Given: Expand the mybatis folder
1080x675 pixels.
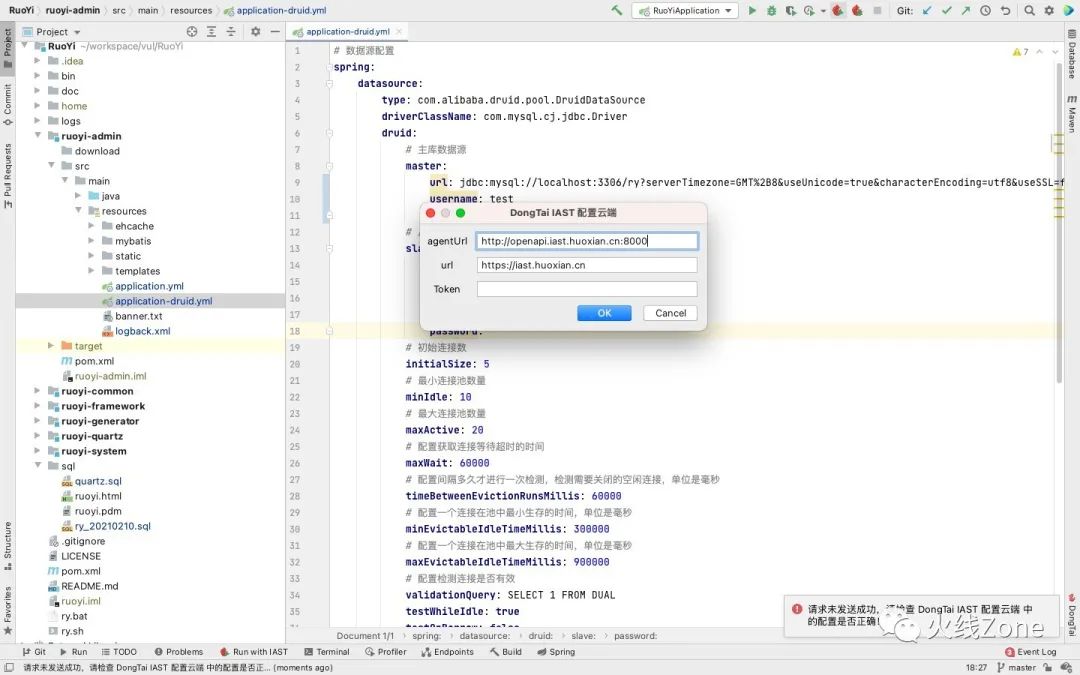Looking at the screenshot, I should 92,241.
